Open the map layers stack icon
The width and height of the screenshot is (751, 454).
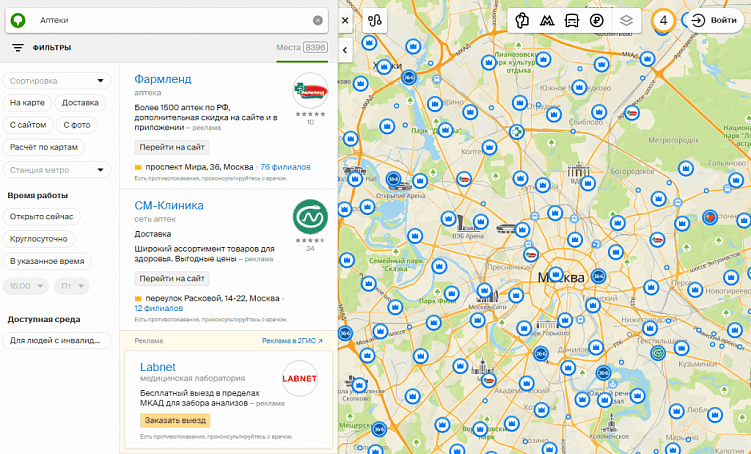(626, 21)
